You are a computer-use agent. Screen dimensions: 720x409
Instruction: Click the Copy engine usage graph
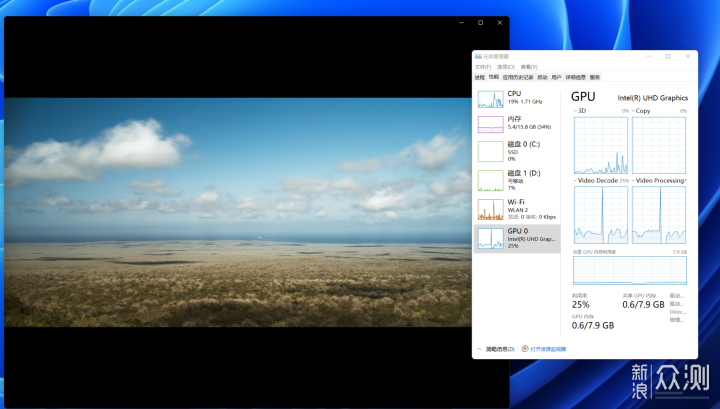[659, 145]
